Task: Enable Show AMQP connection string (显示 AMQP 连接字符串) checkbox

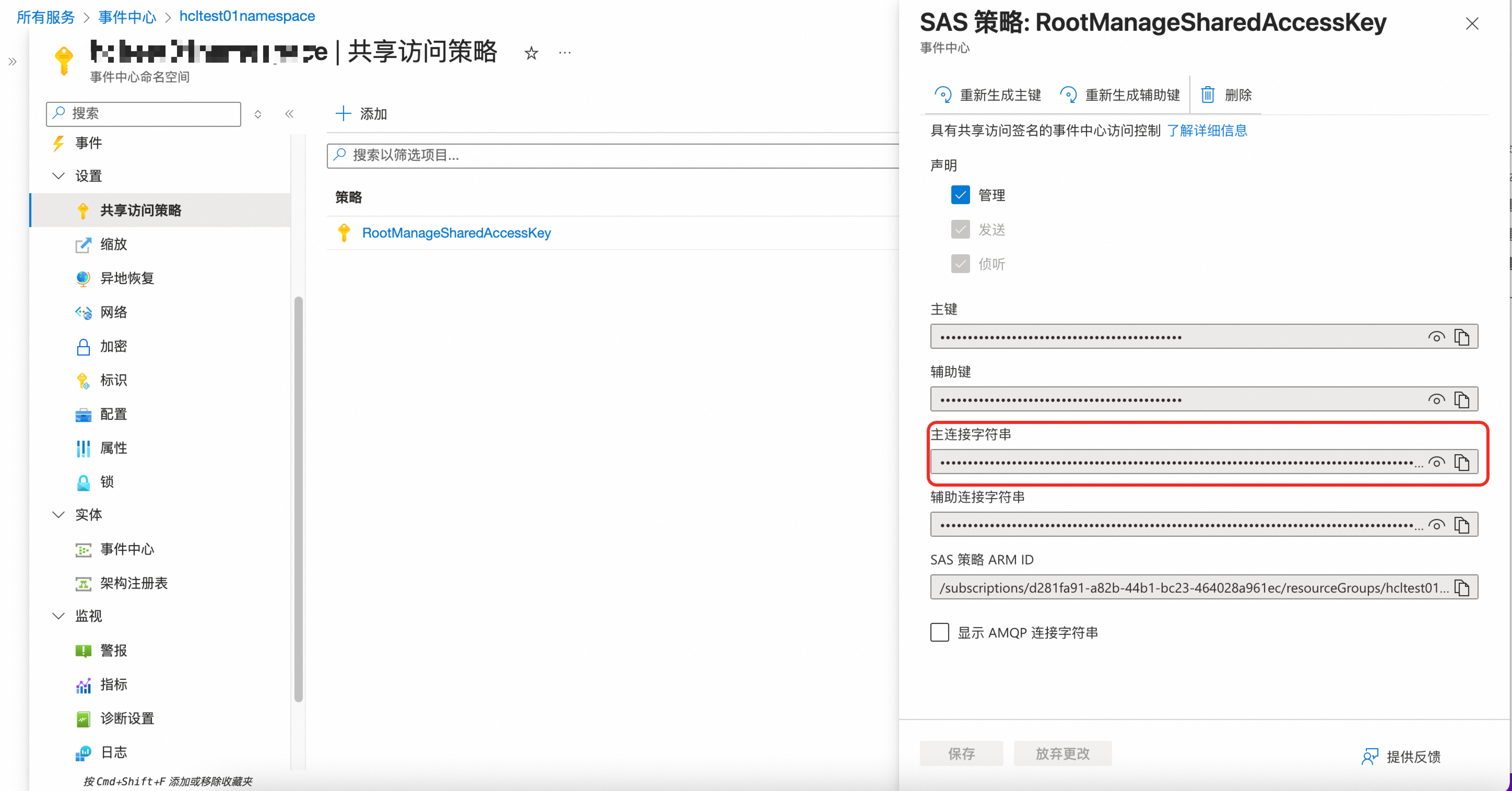Action: pos(939,632)
